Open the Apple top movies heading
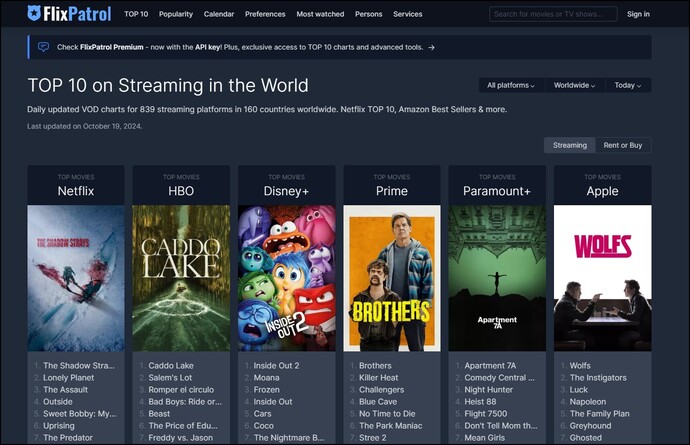The height and width of the screenshot is (445, 690). [602, 191]
